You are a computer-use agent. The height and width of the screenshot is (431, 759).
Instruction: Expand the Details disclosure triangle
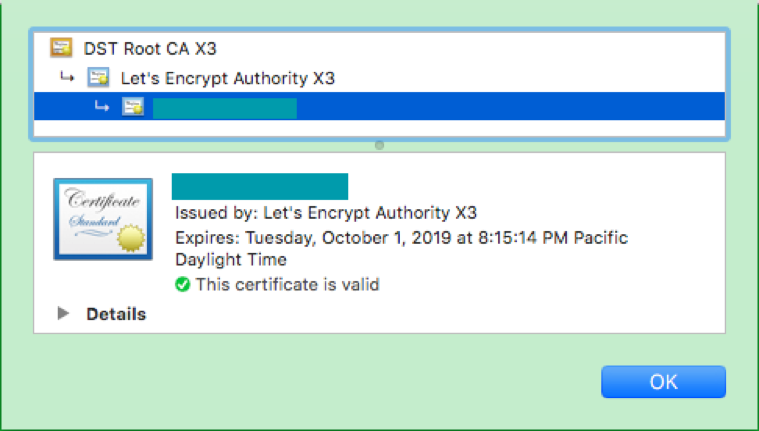coord(63,313)
